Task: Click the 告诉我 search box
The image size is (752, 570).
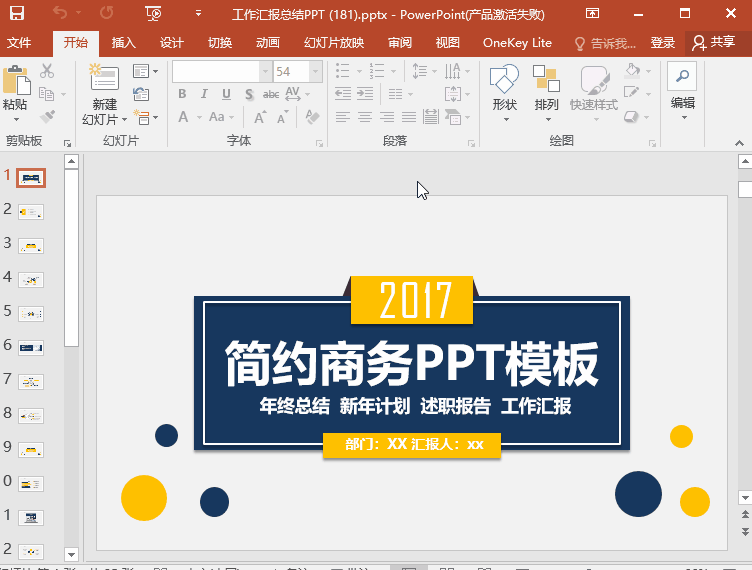Action: click(x=605, y=44)
